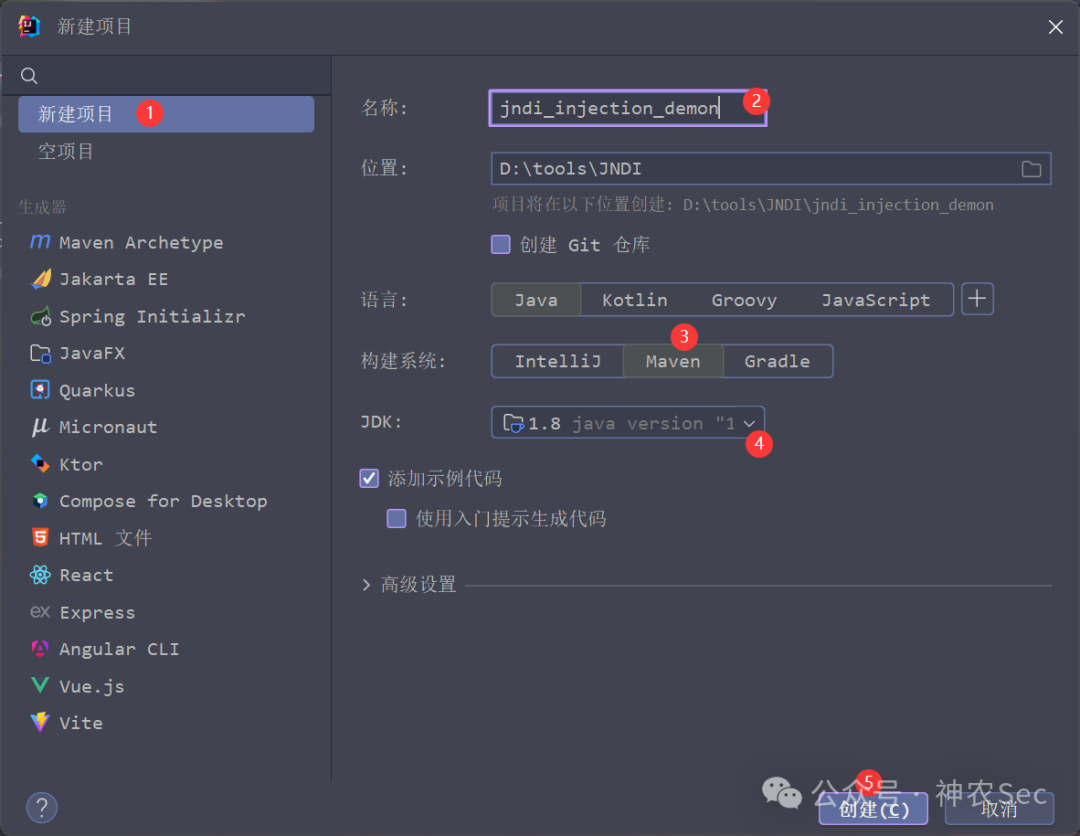Image resolution: width=1080 pixels, height=836 pixels.
Task: Select Java as the language
Action: 537,300
